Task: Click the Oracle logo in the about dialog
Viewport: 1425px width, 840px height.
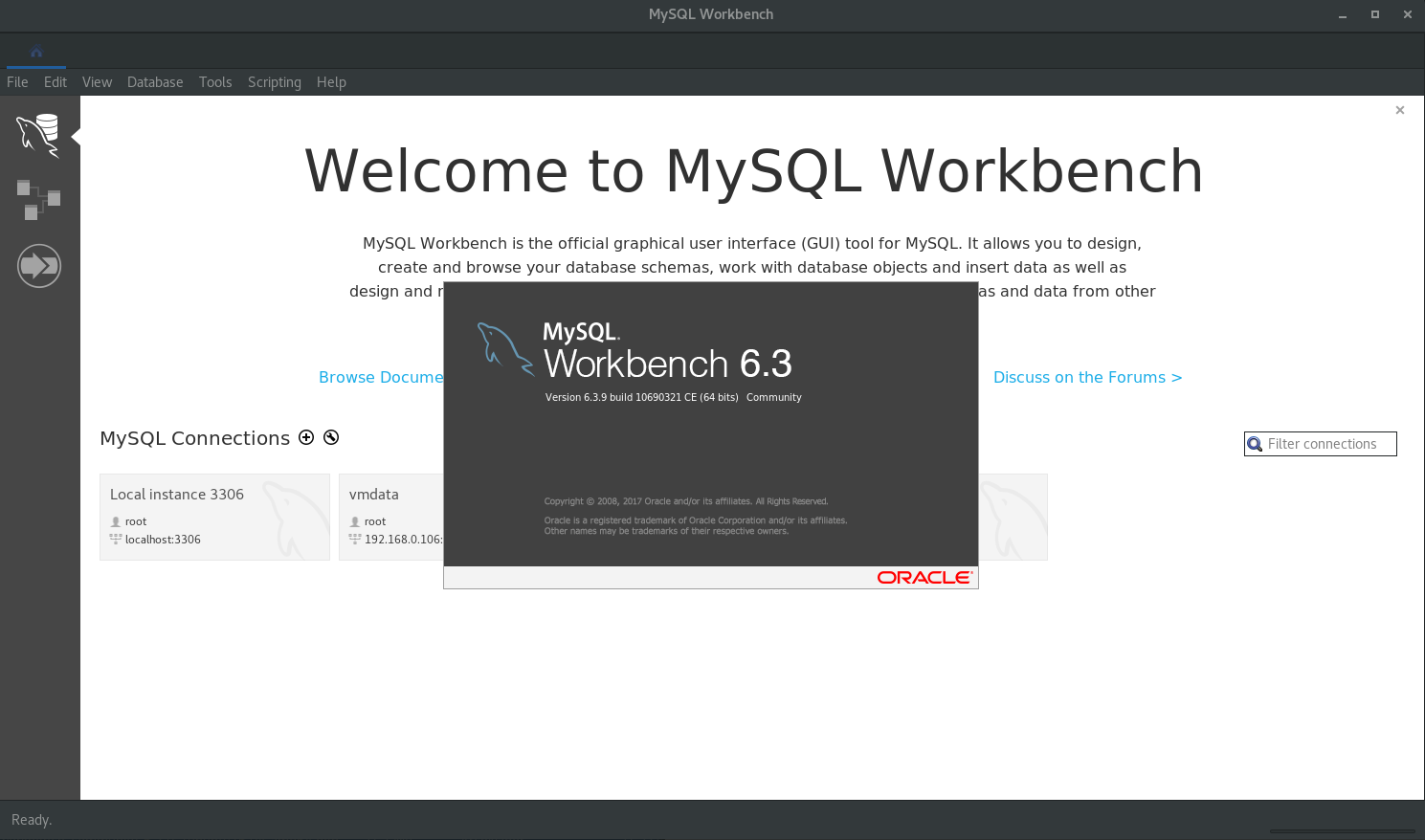Action: [x=924, y=577]
